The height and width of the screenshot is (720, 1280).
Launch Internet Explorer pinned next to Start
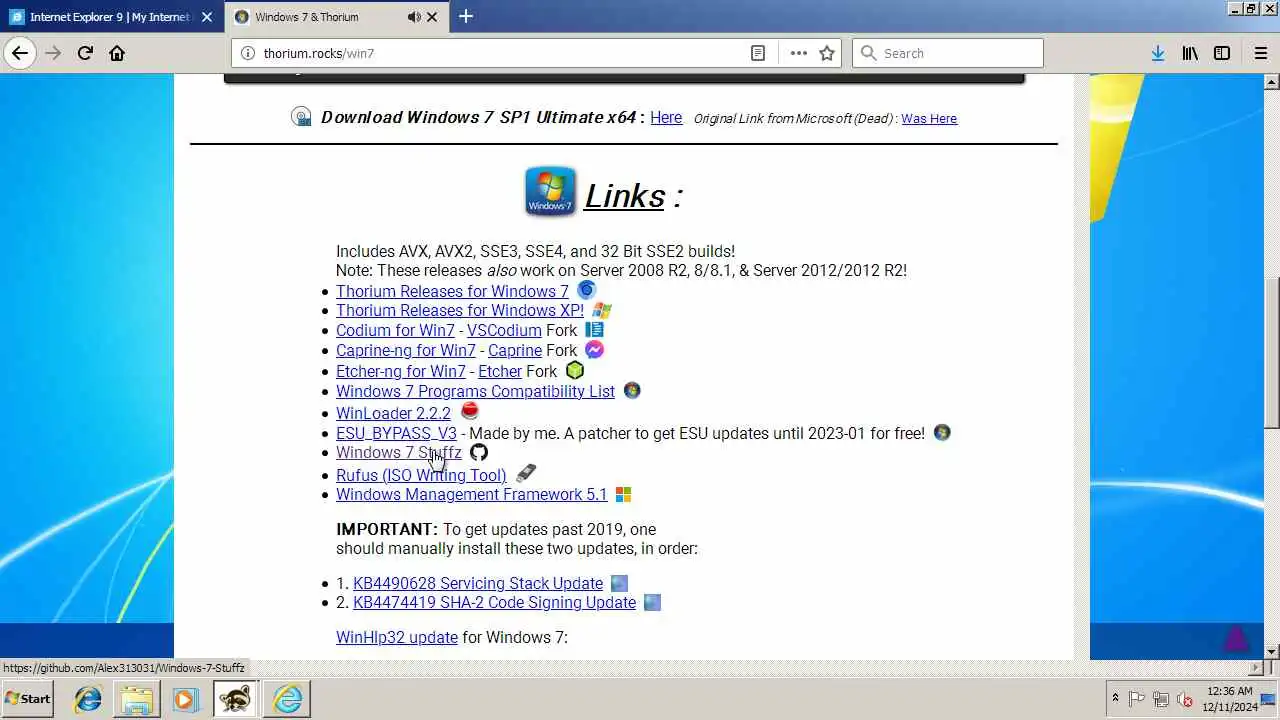coord(88,699)
